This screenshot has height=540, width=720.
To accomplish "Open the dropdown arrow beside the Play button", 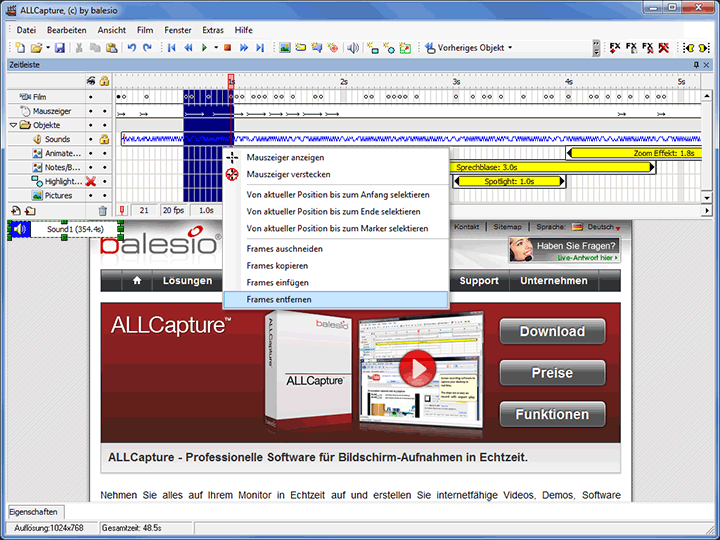I will click(215, 48).
